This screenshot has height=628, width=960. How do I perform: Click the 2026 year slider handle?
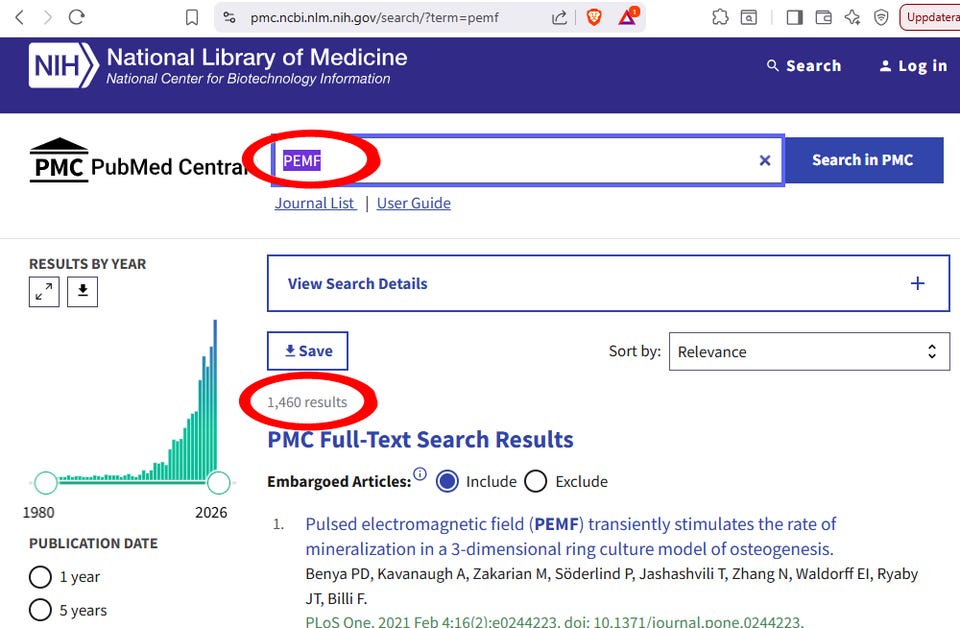(x=218, y=483)
